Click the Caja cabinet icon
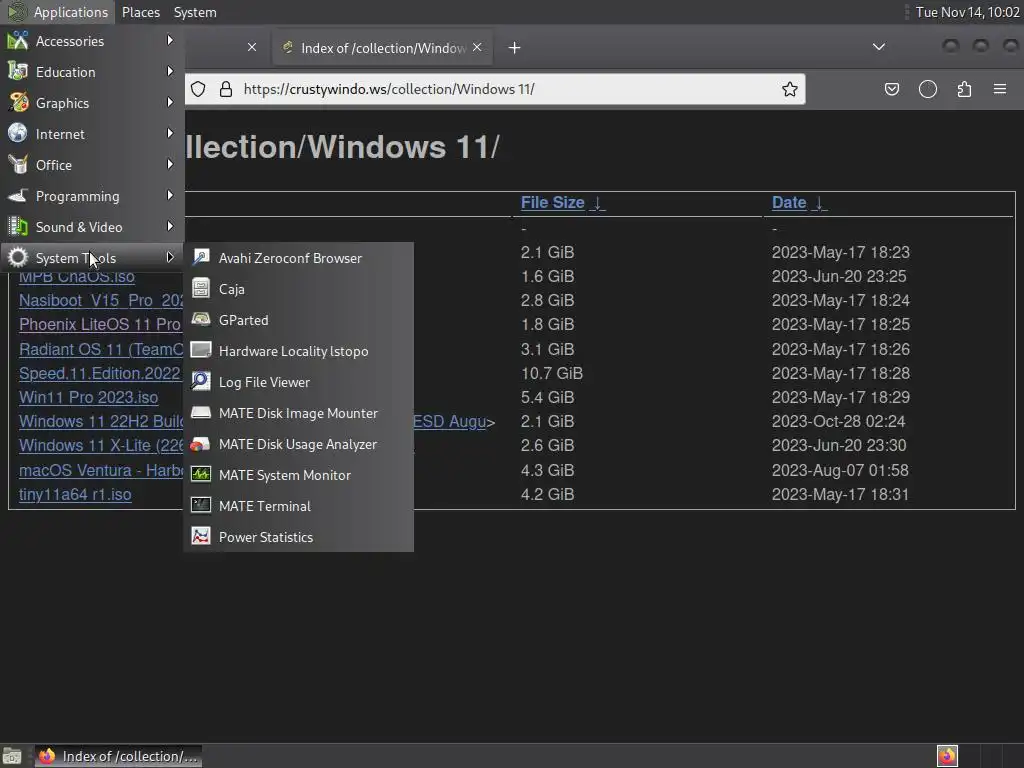The height and width of the screenshot is (768, 1024). click(200, 288)
